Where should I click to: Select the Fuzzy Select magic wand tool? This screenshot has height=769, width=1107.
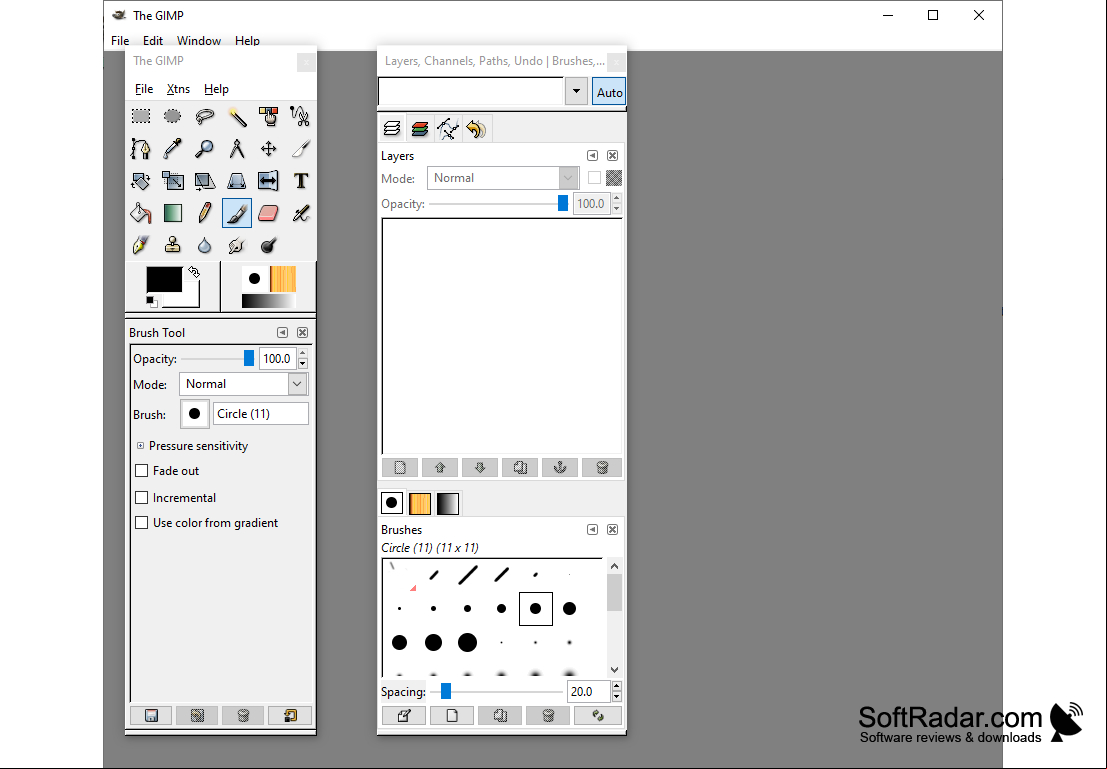(x=237, y=116)
